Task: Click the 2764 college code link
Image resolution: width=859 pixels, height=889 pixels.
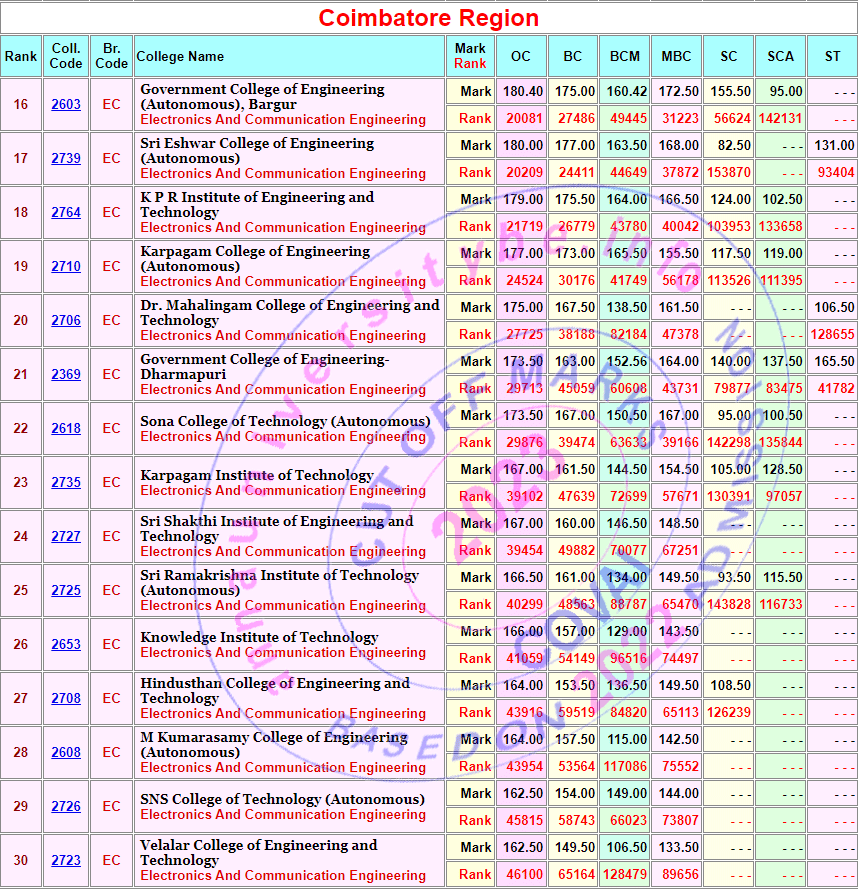Action: [x=66, y=213]
